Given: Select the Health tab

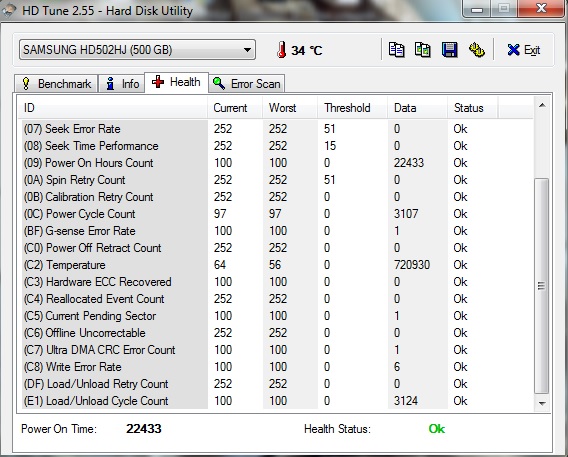Looking at the screenshot, I should pyautogui.click(x=176, y=82).
